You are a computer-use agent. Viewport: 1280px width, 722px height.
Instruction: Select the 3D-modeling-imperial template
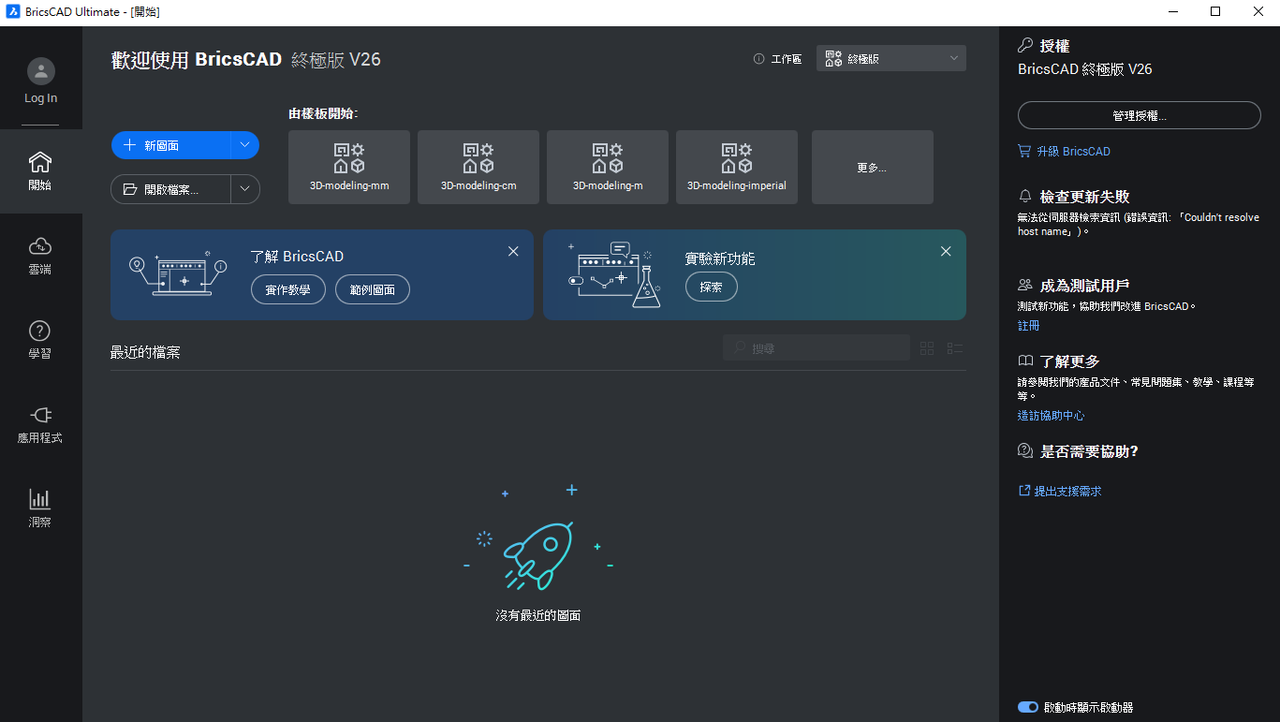737,167
